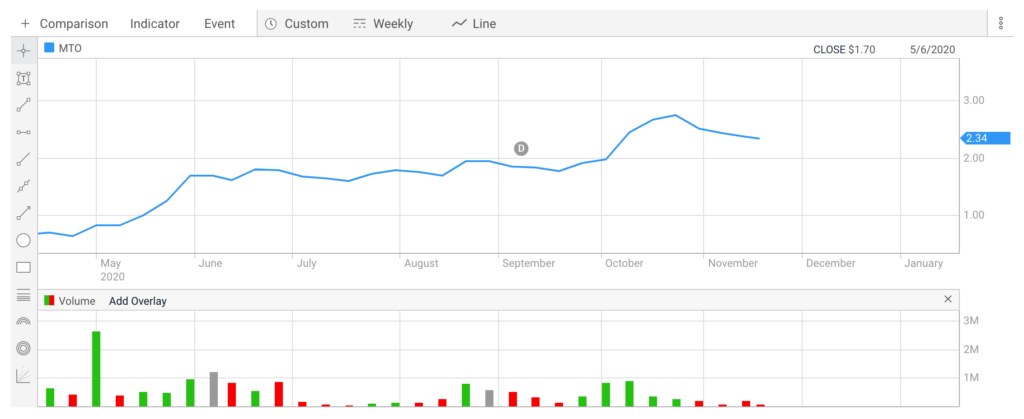Open the three-dot chart options menu

click(x=1001, y=23)
